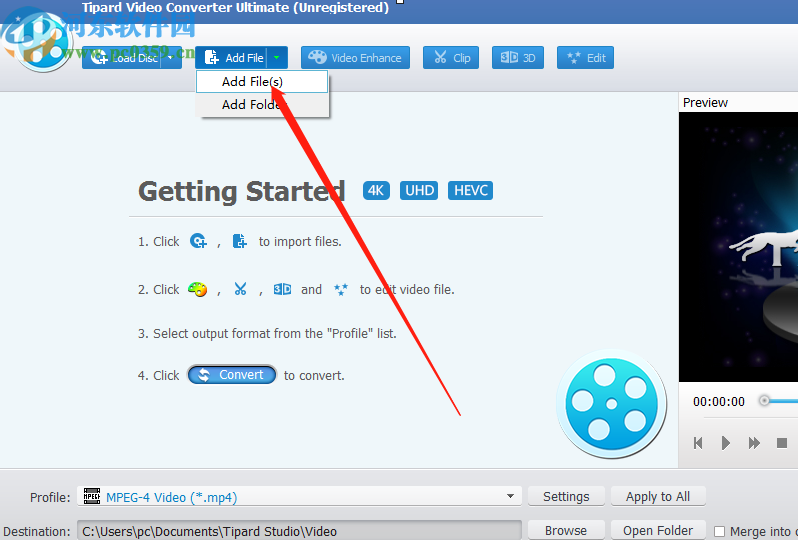798x540 pixels.
Task: Click the load disc icon in step 1
Action: pos(198,240)
